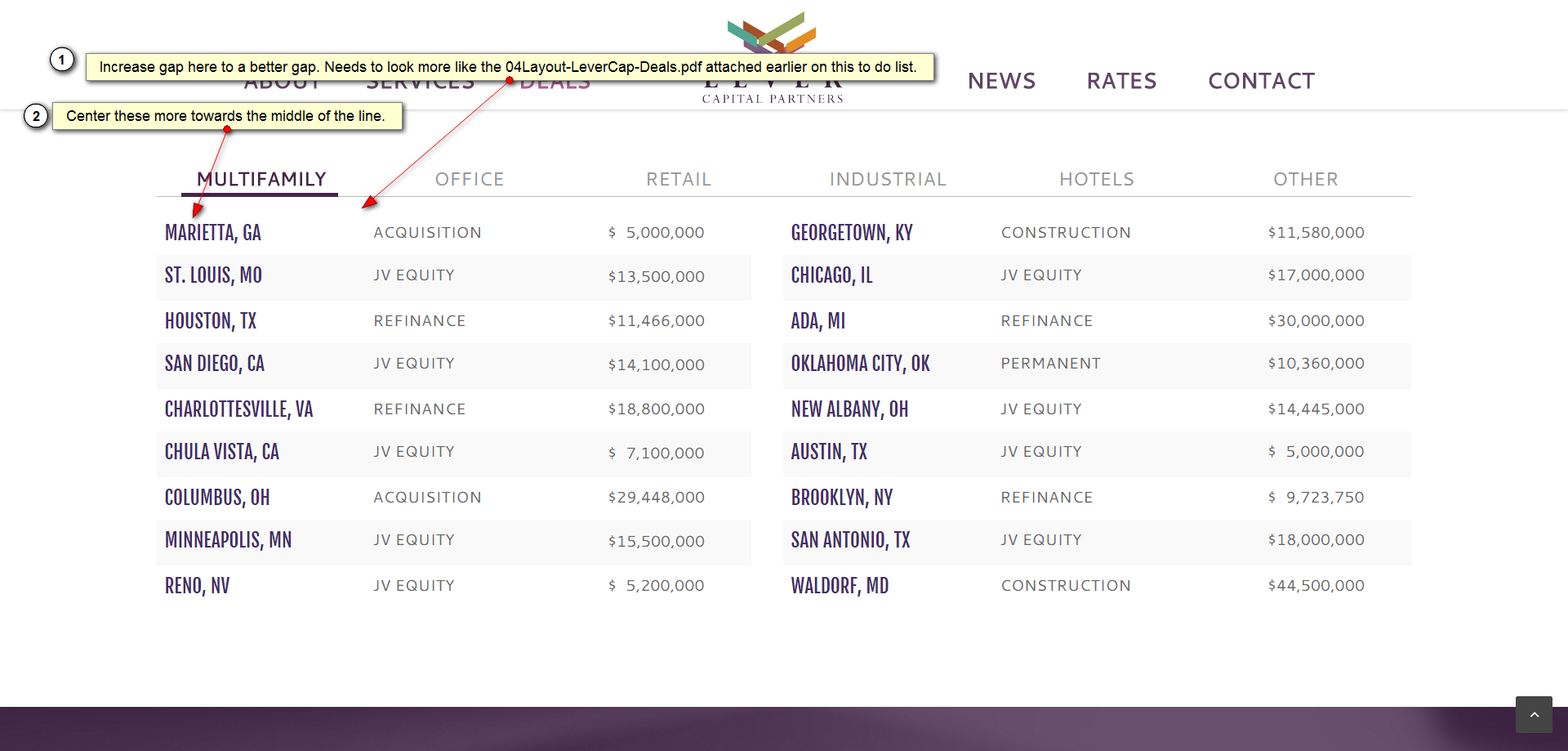Open the CONTACT navigation link
Screen dimensions: 1568x751
[x=1261, y=81]
